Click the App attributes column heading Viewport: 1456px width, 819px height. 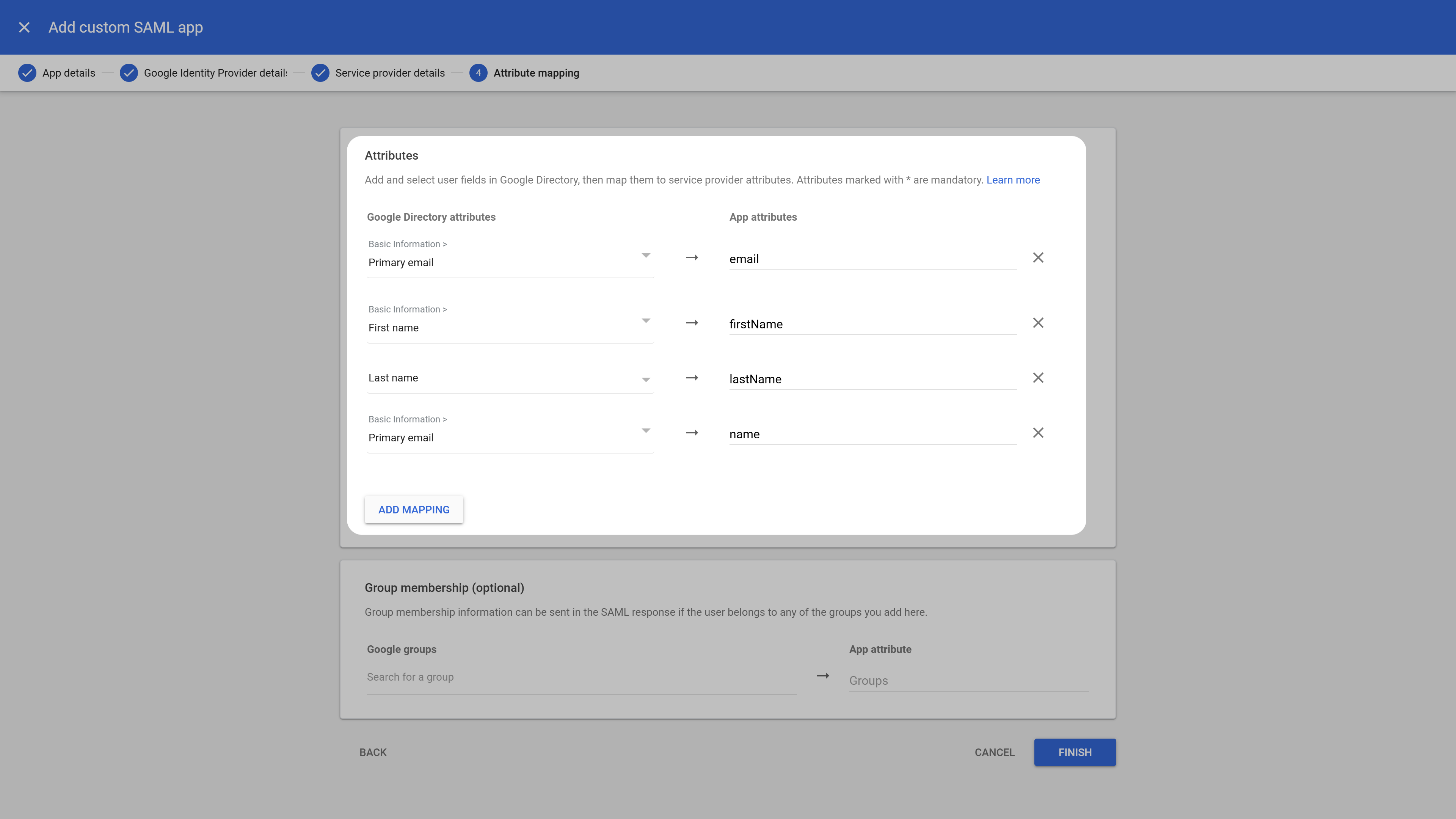763,217
